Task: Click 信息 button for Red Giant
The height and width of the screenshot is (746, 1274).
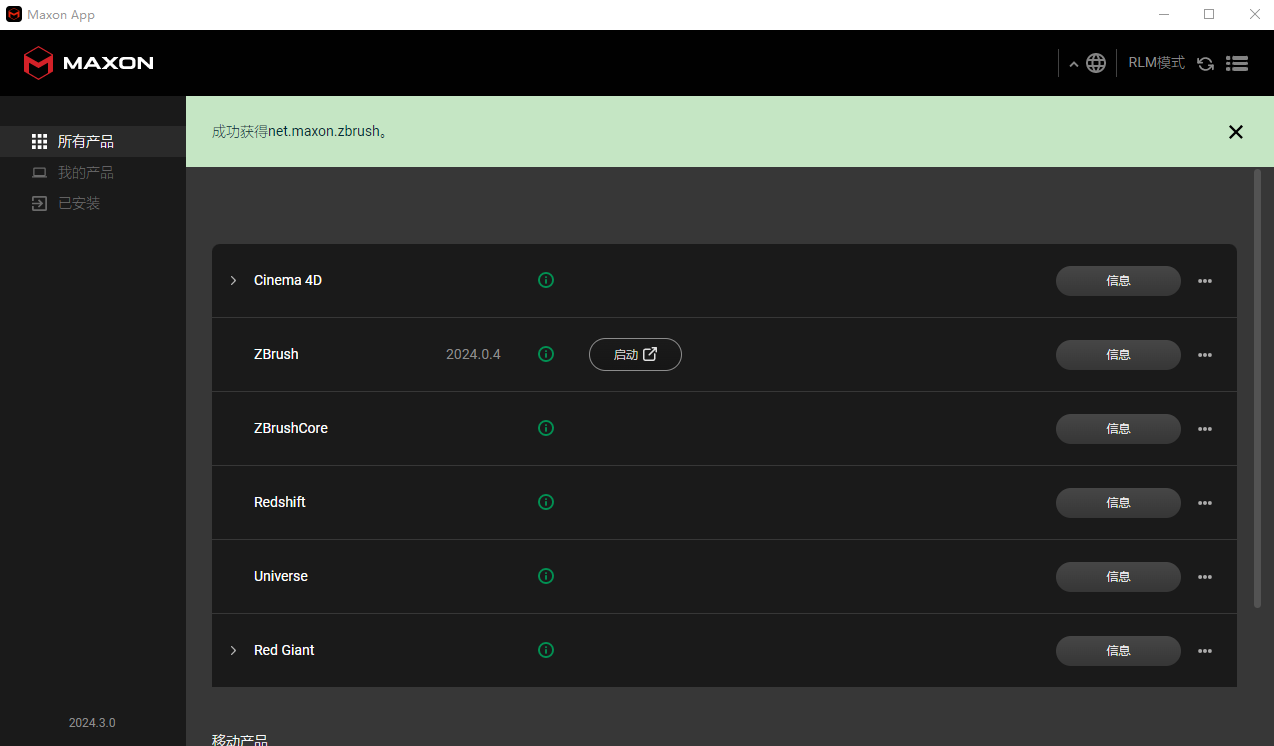Action: (1118, 651)
